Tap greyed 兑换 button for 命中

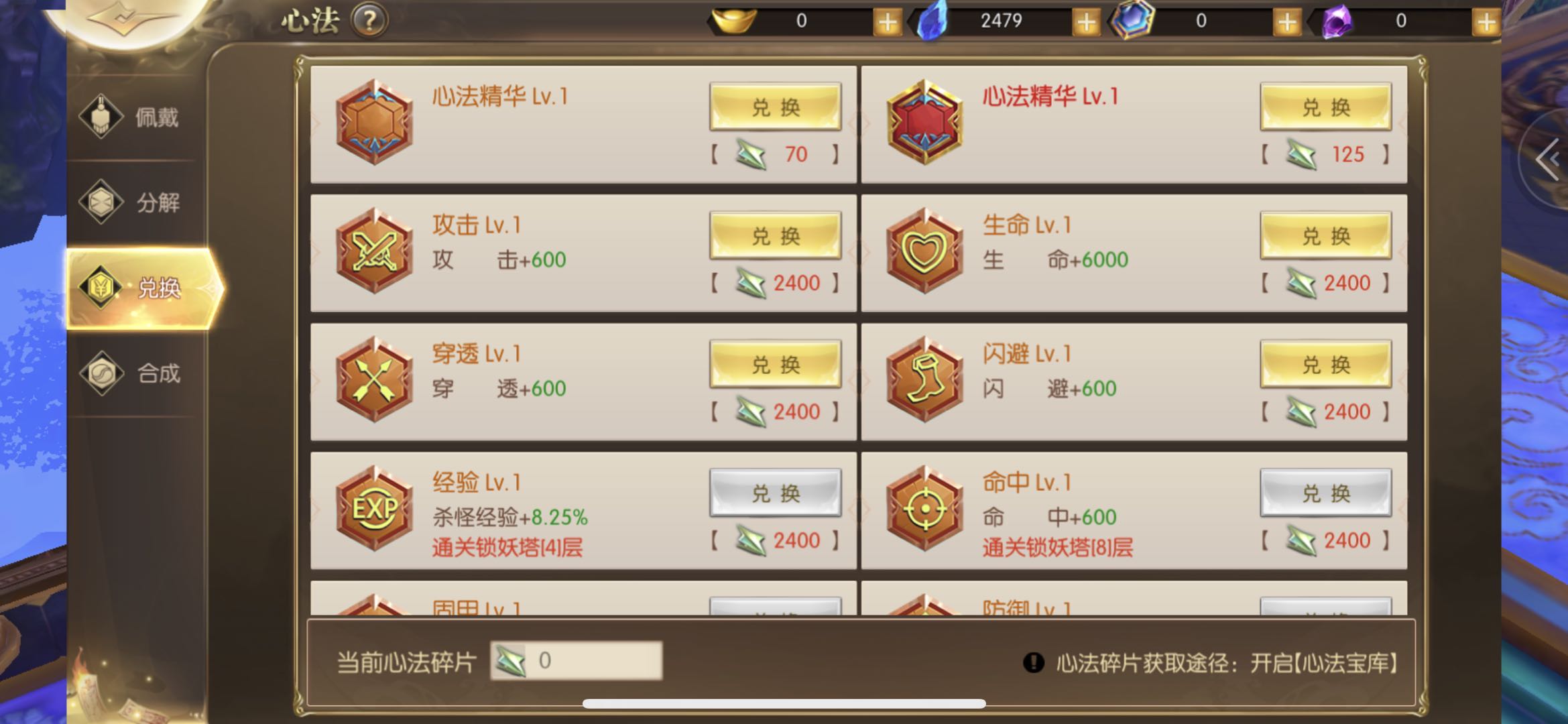click(1326, 493)
